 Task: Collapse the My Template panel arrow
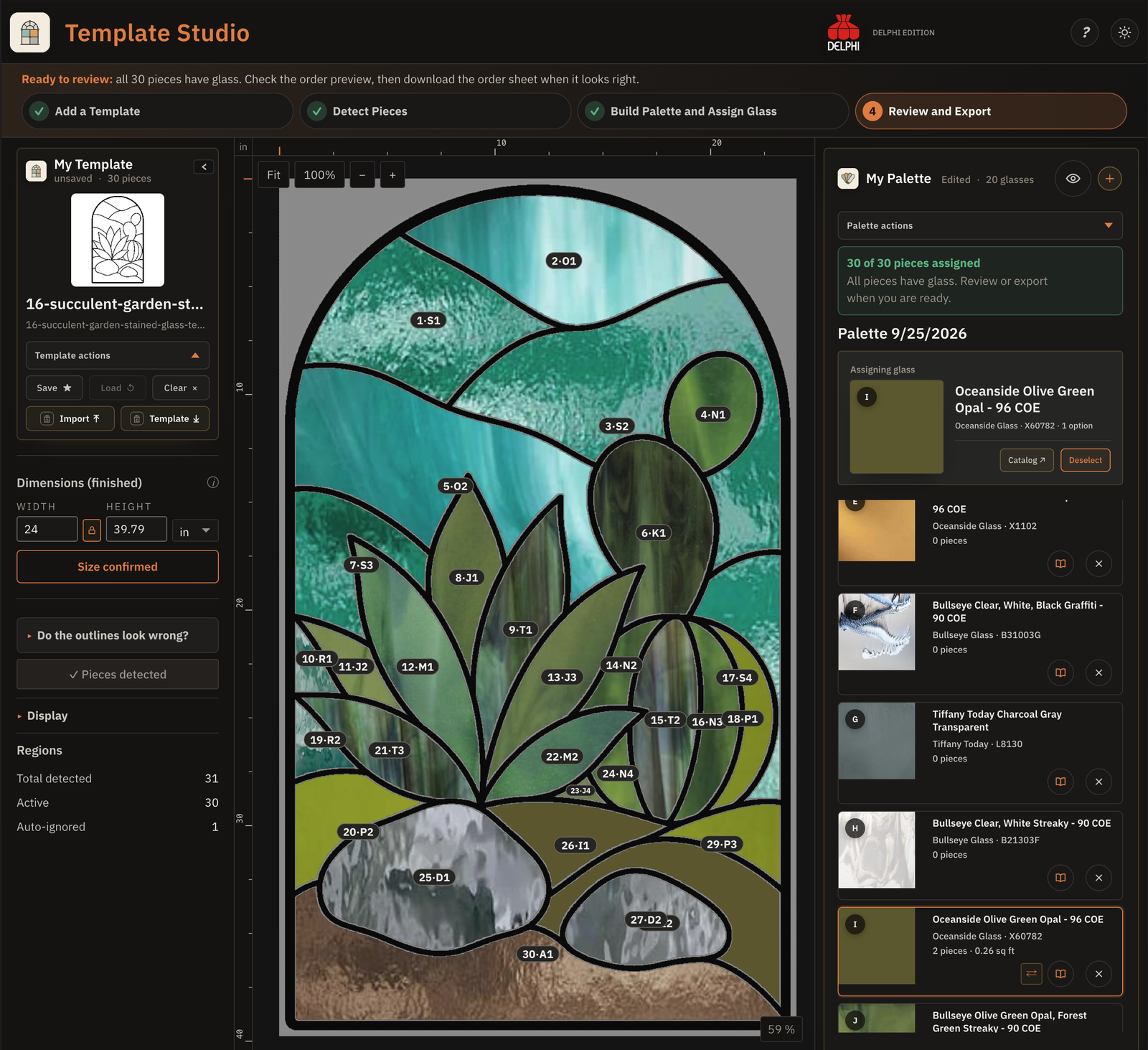(x=204, y=167)
